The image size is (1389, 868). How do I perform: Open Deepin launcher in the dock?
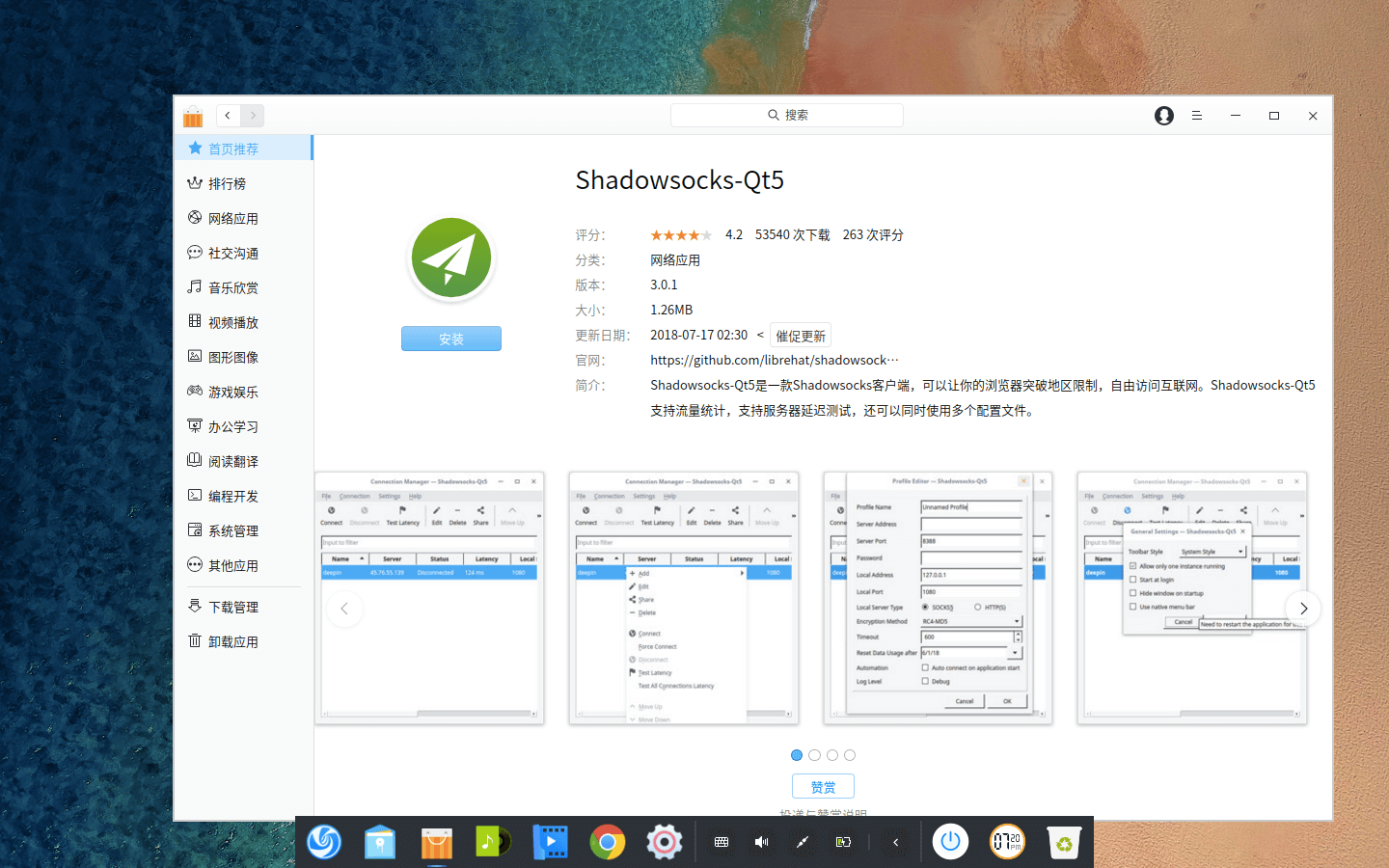(x=324, y=842)
